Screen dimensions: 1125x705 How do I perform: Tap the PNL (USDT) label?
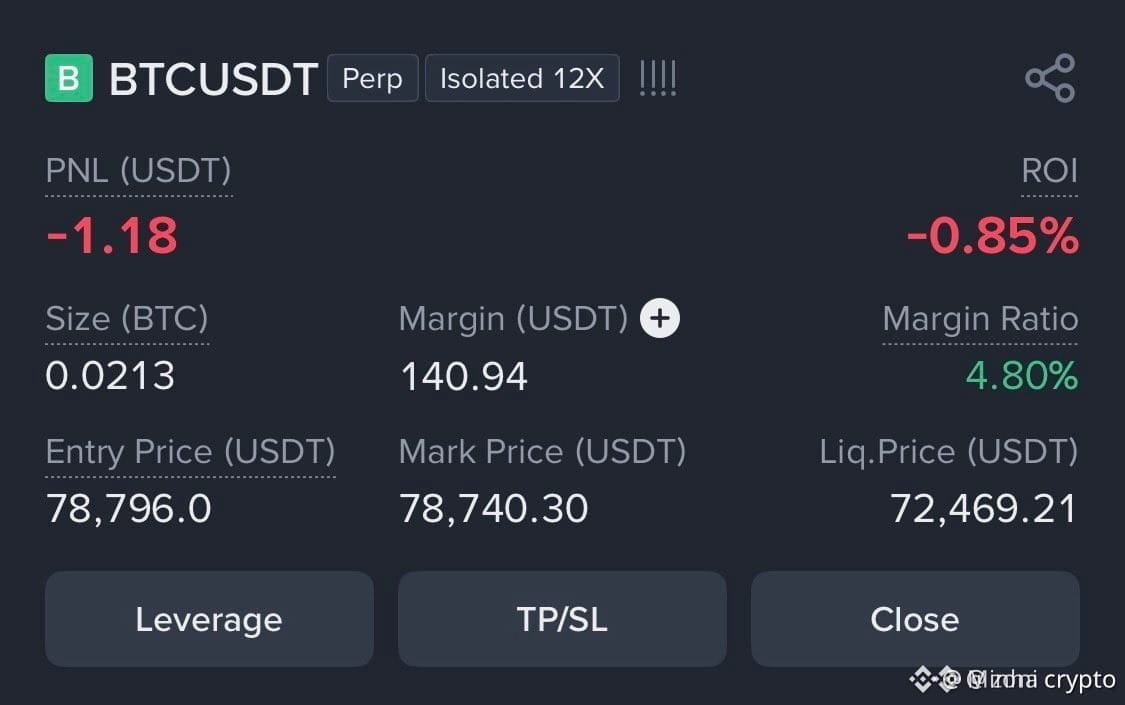(x=138, y=171)
